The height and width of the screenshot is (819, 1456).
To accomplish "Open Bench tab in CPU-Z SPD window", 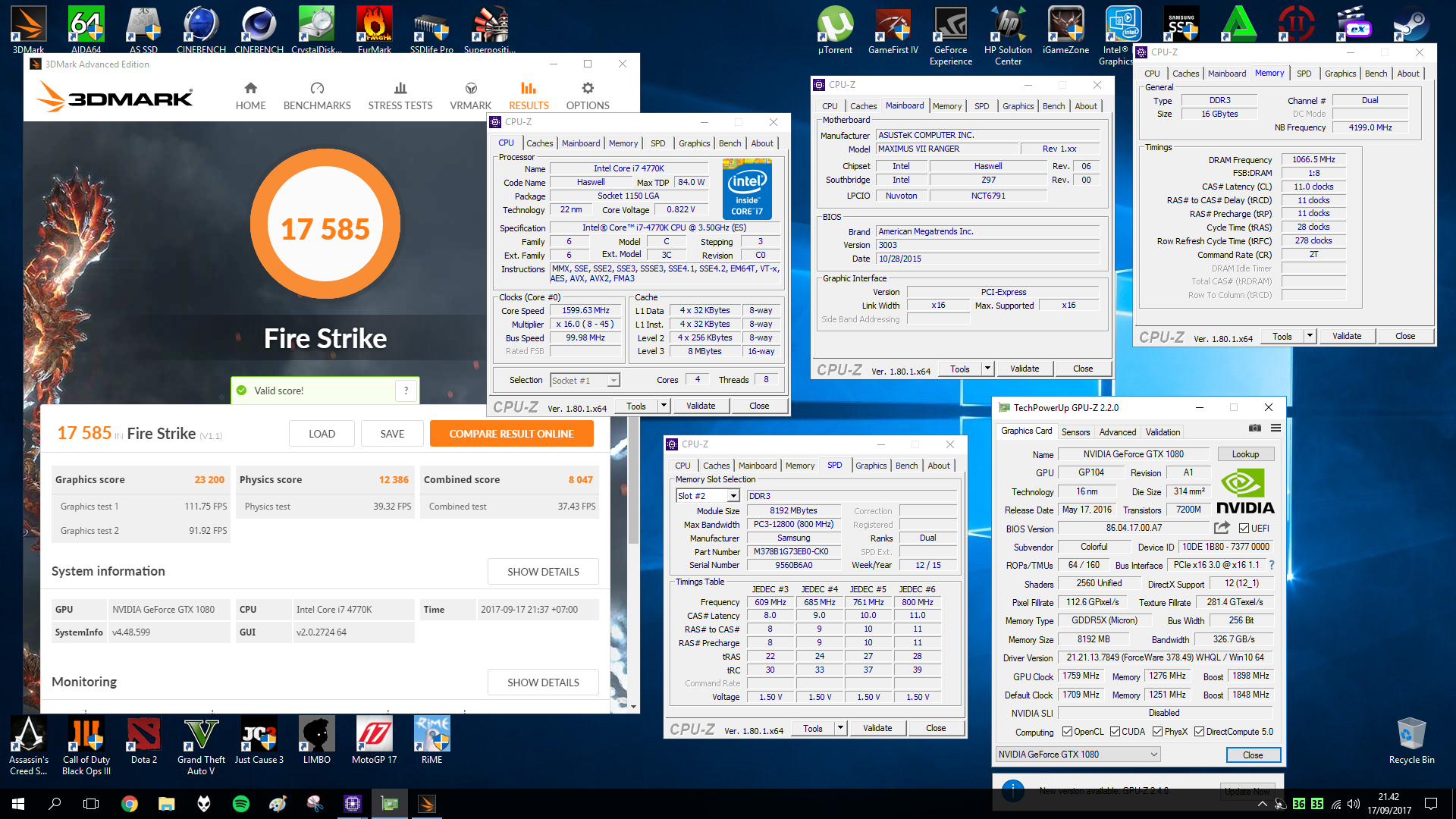I will [x=906, y=466].
